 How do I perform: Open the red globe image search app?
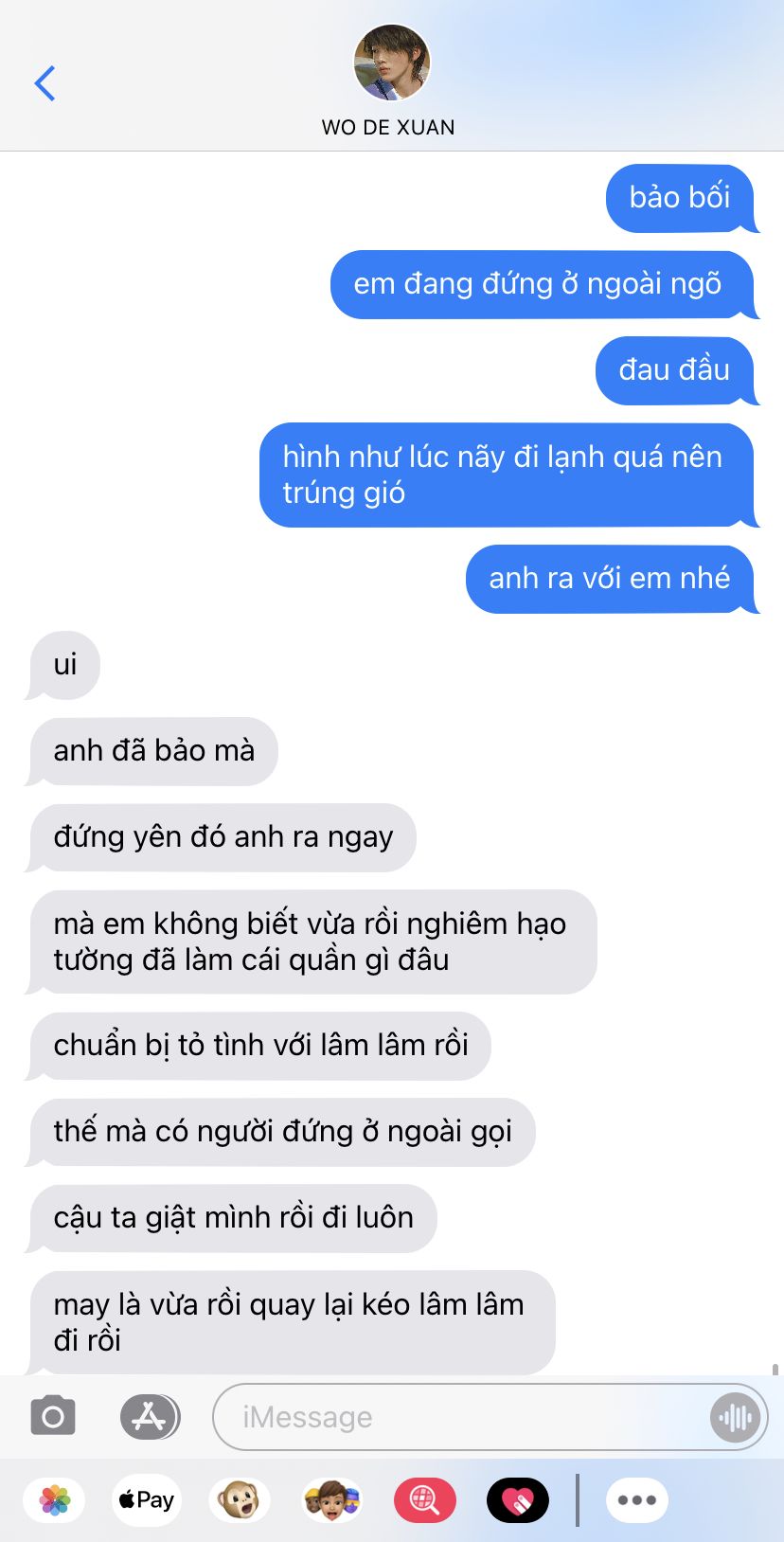(x=425, y=1500)
